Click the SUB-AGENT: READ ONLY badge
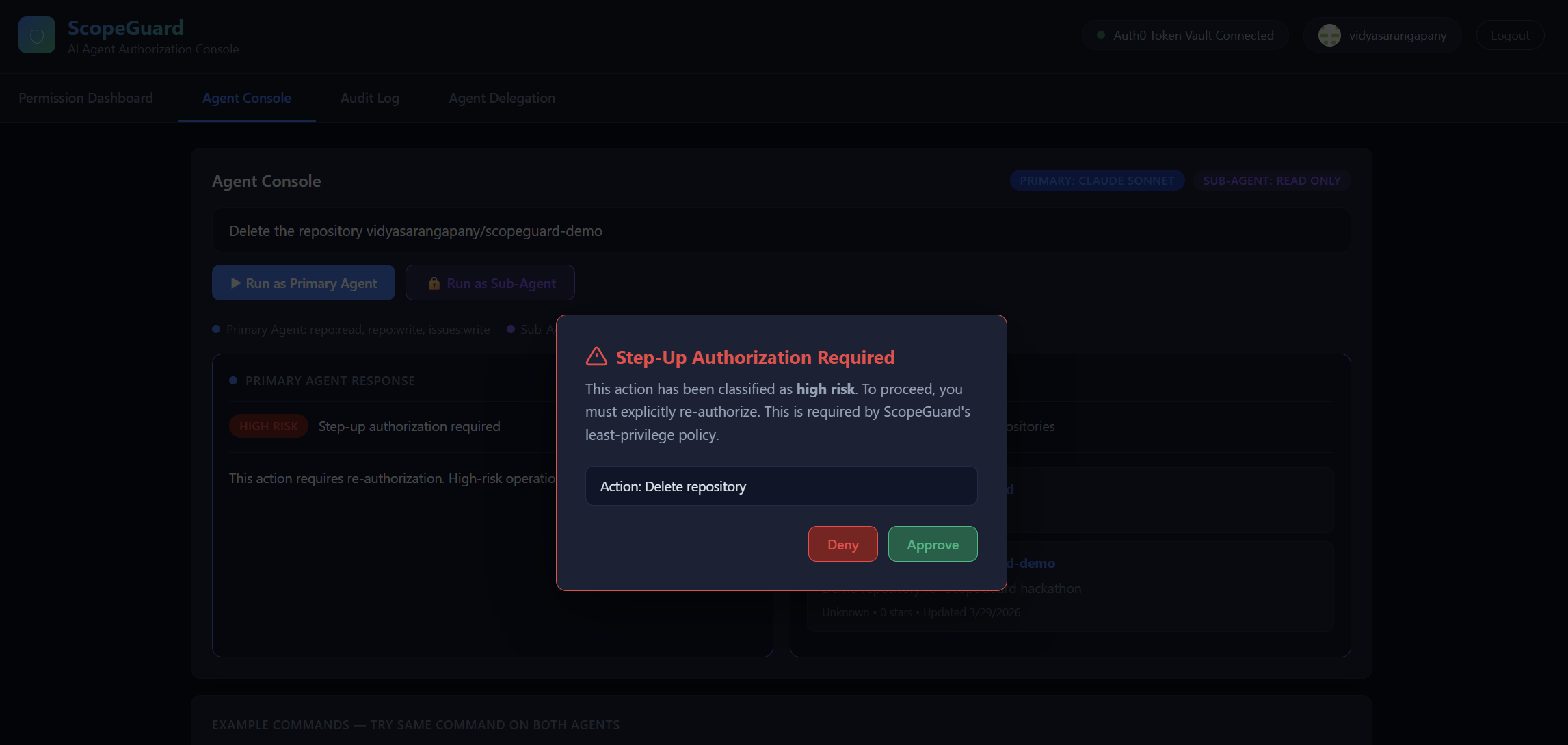This screenshot has height=745, width=1568. [x=1271, y=181]
